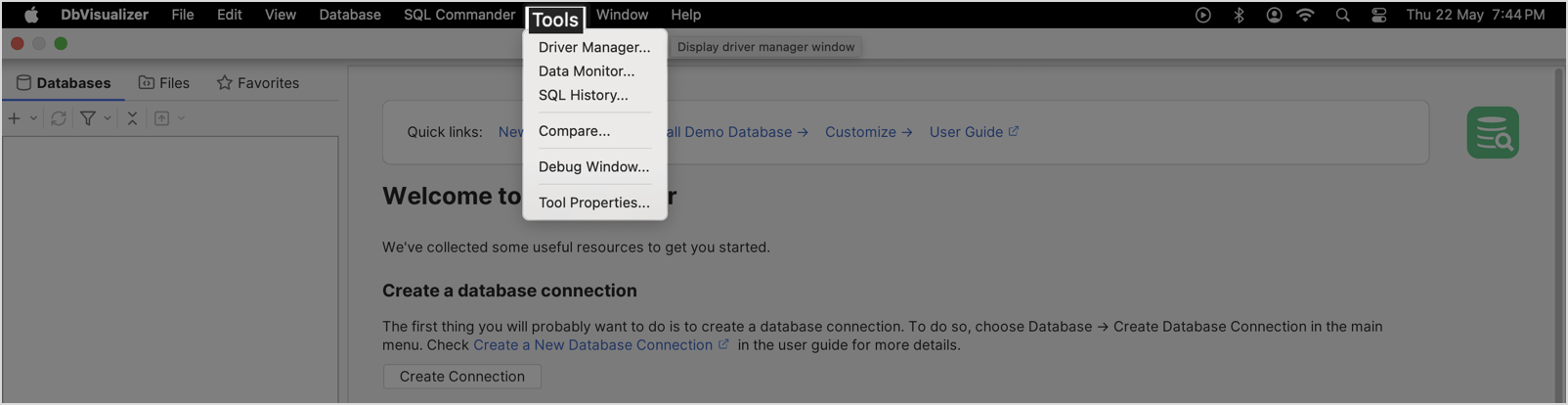The image size is (1568, 405).
Task: Click the Wi-Fi icon in the menu bar
Action: 1305,15
